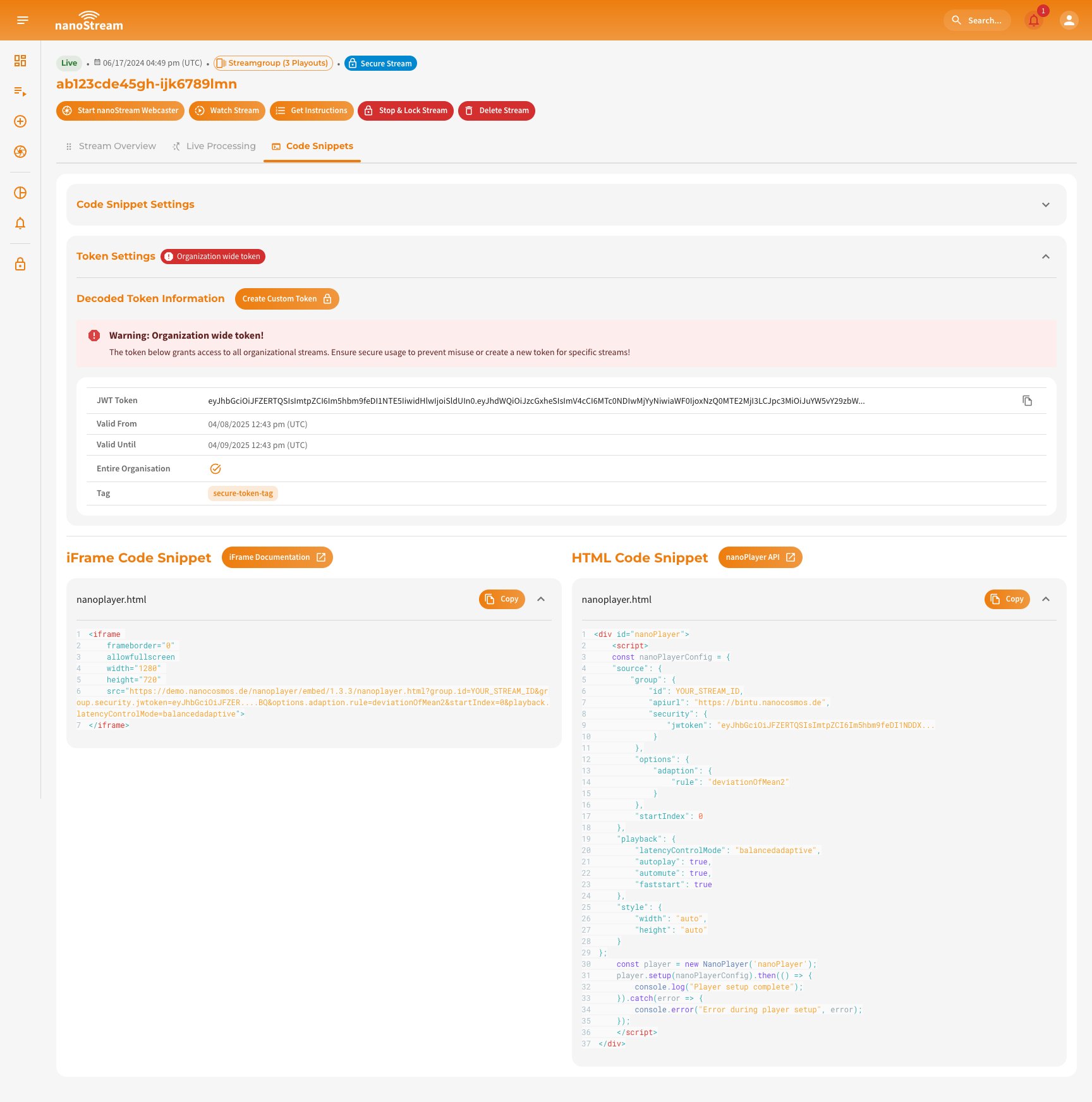Click the warning exclamation icon
The height and width of the screenshot is (1102, 1092).
point(94,336)
